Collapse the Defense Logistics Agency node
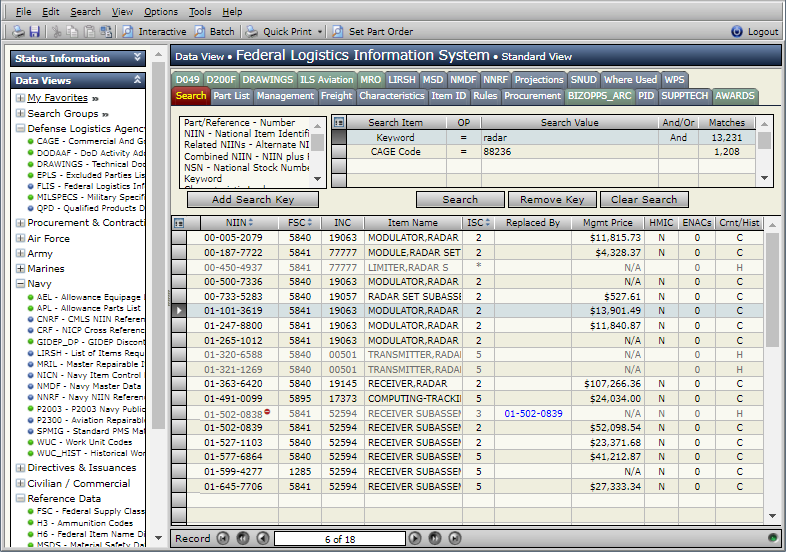Viewport: 786px width, 552px height. 20,128
